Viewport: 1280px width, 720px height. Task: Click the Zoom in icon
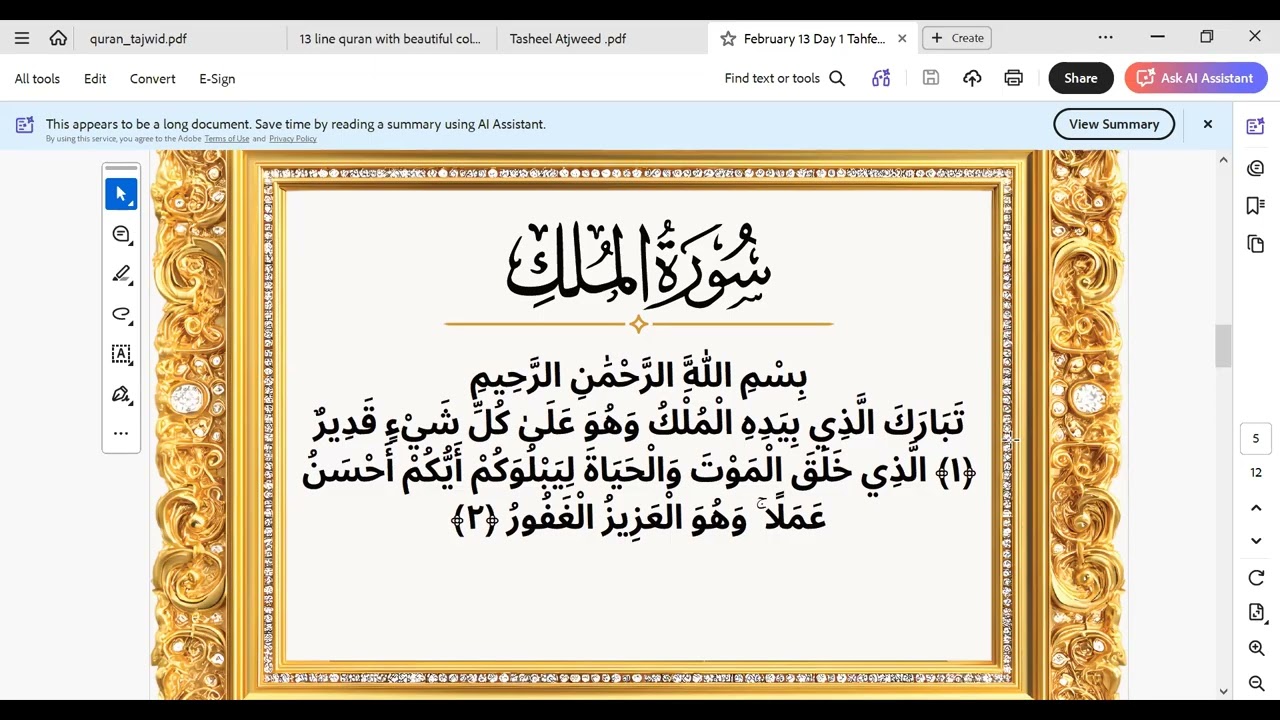pos(1256,648)
